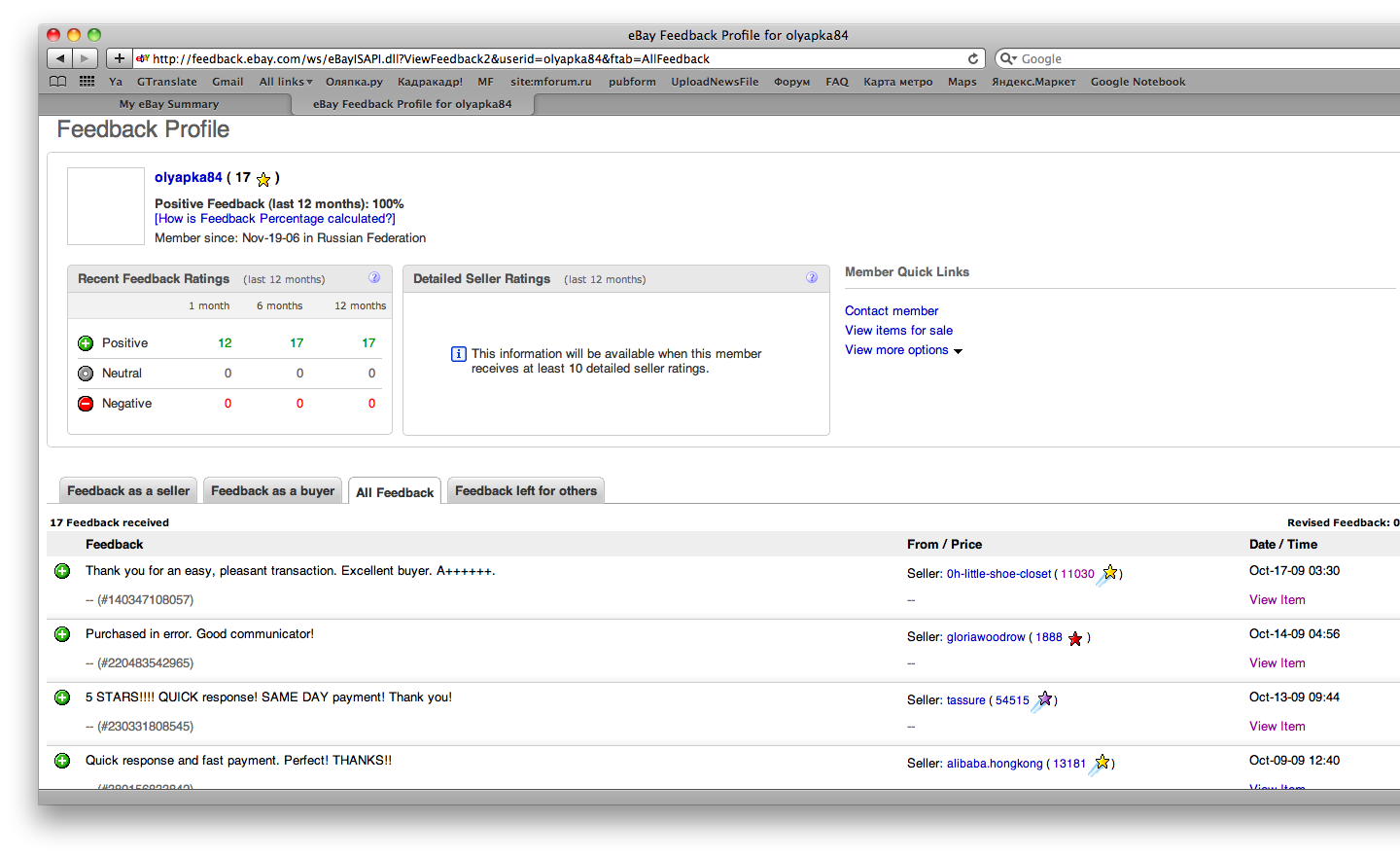
Task: Click the positive icon beside 'Quick response and fast payment'
Action: point(62,761)
